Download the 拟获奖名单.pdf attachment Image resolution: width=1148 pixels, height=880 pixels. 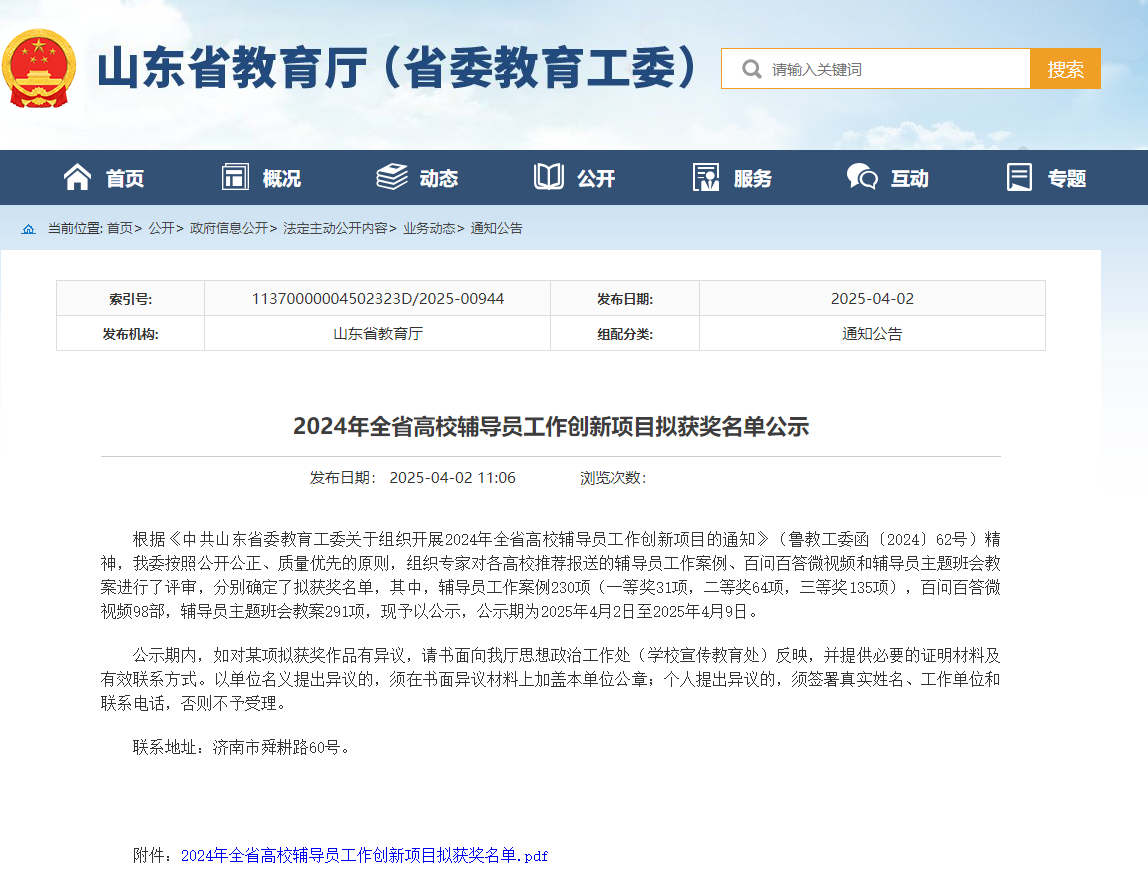364,855
